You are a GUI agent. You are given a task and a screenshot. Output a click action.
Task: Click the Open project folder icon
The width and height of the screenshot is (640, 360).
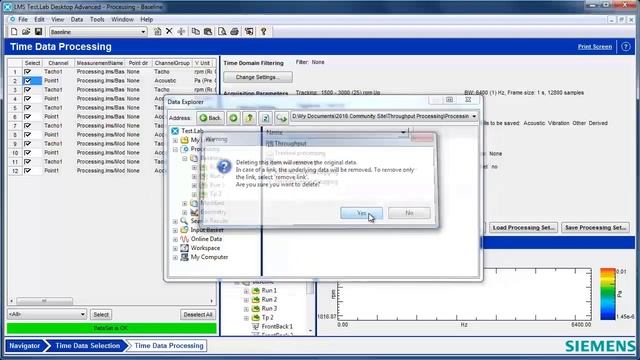point(26,32)
